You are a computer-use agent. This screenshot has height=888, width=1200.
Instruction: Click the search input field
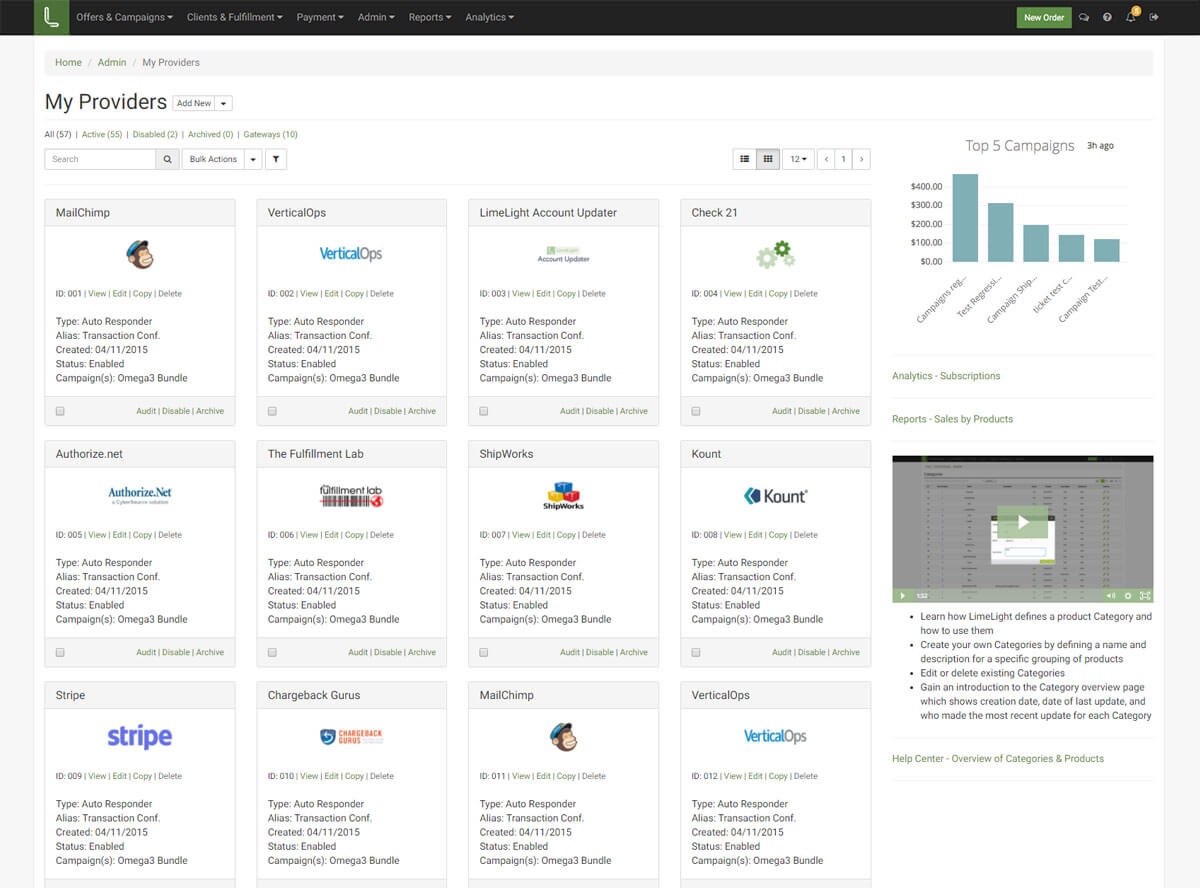coord(100,159)
